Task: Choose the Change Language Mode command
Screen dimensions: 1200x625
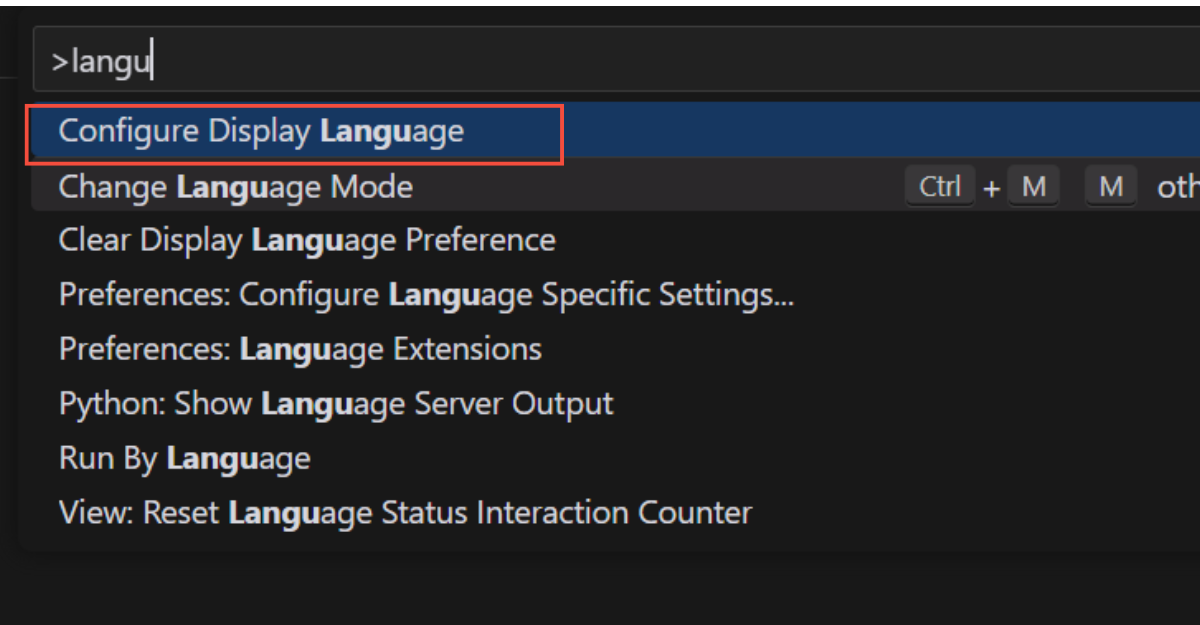Action: [x=235, y=187]
